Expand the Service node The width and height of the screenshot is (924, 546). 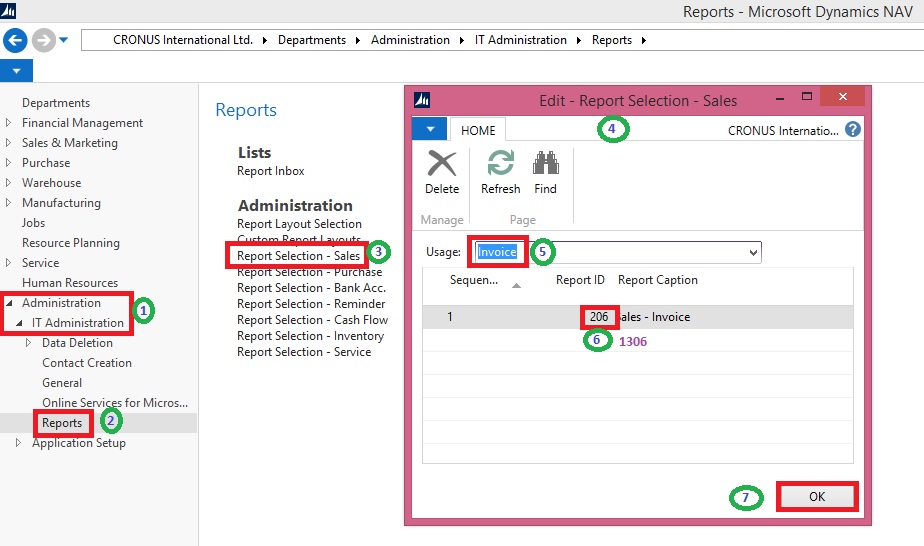(x=8, y=263)
